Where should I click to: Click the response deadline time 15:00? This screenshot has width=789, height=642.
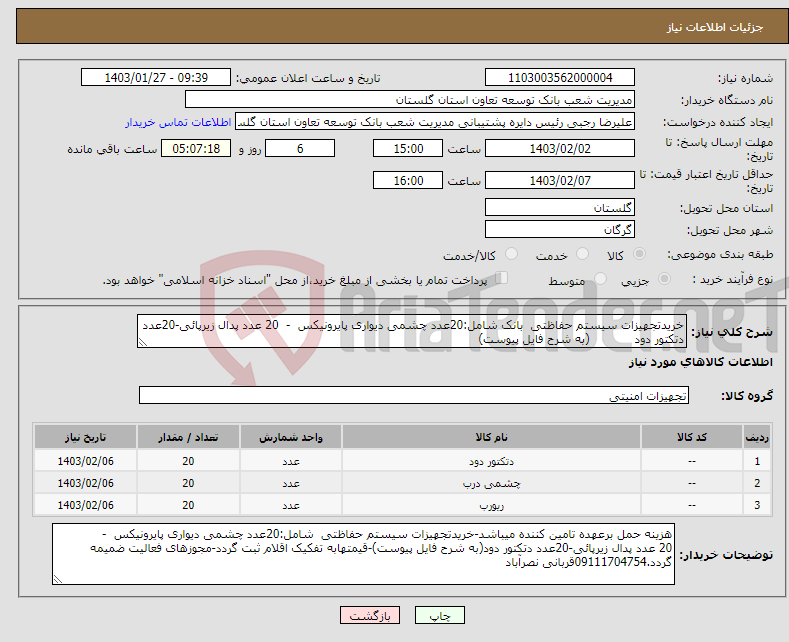pyautogui.click(x=408, y=148)
